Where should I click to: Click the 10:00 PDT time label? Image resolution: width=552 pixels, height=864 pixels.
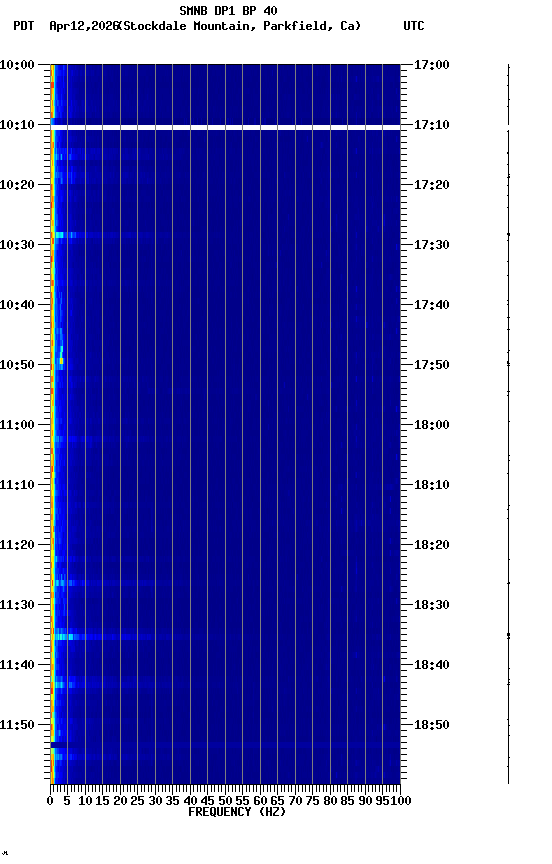(x=17, y=65)
